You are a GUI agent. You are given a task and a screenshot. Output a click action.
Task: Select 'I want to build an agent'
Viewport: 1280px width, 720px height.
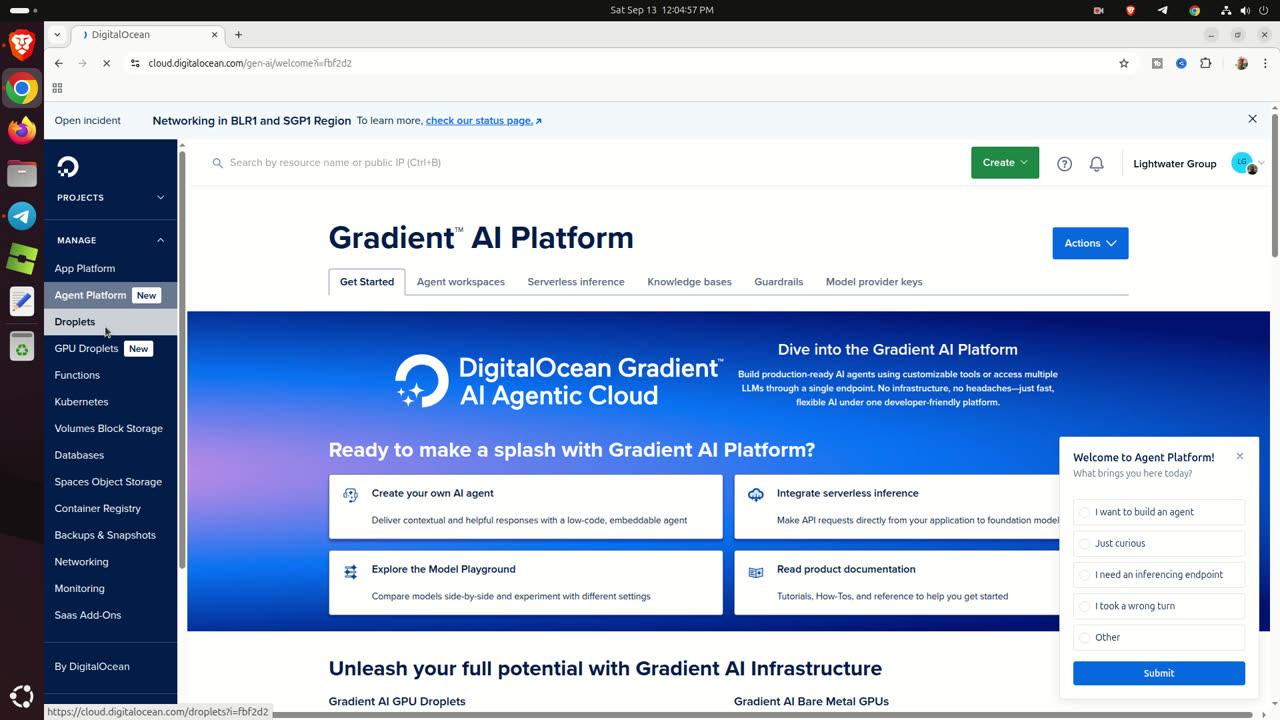1159,512
